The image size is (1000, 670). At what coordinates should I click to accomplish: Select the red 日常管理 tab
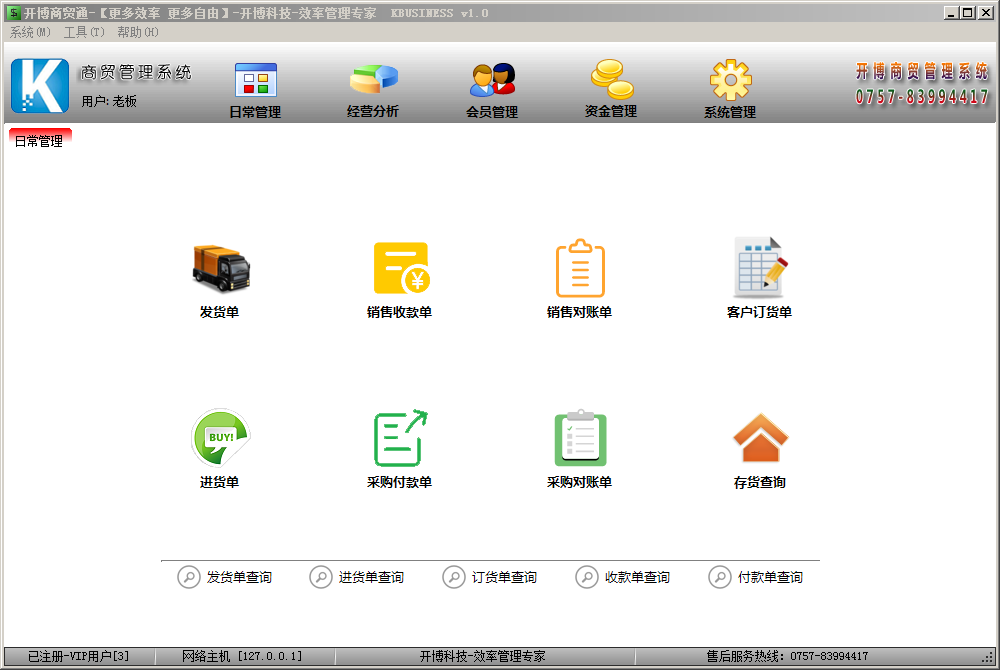[40, 140]
